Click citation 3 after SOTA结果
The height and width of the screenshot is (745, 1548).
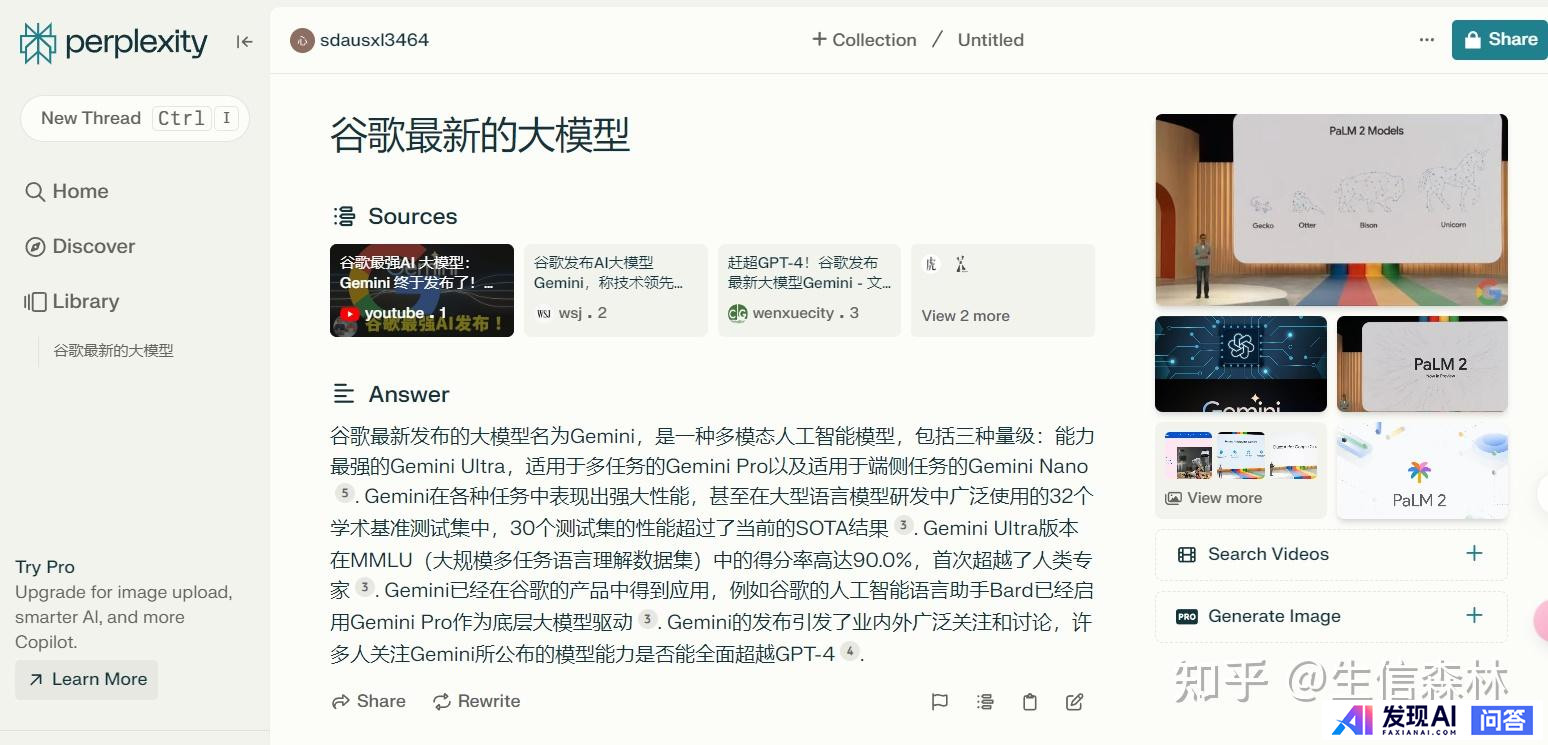[x=903, y=525]
